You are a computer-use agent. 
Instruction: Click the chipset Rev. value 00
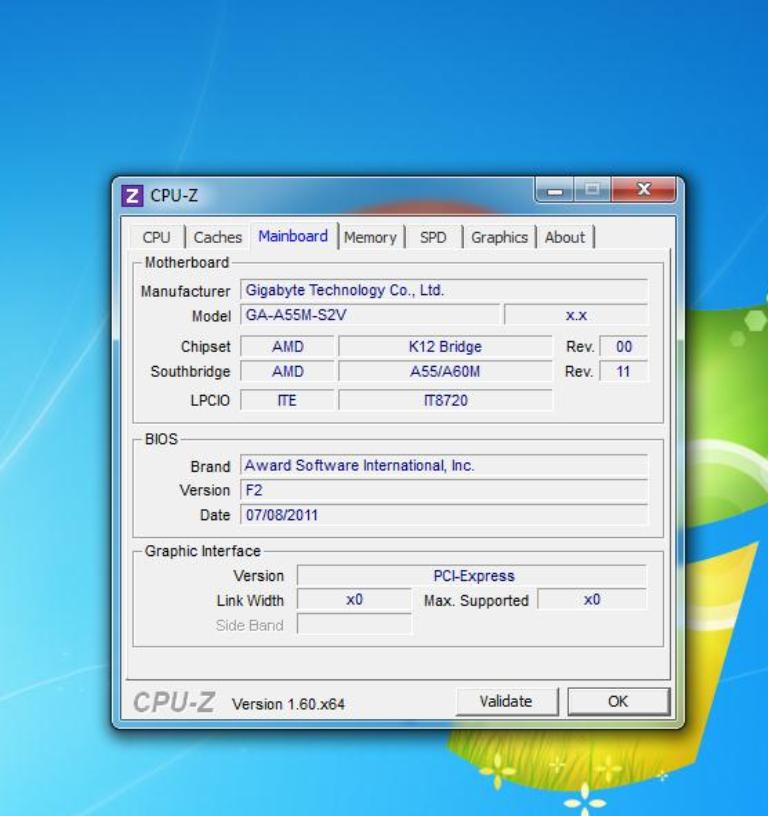click(623, 347)
